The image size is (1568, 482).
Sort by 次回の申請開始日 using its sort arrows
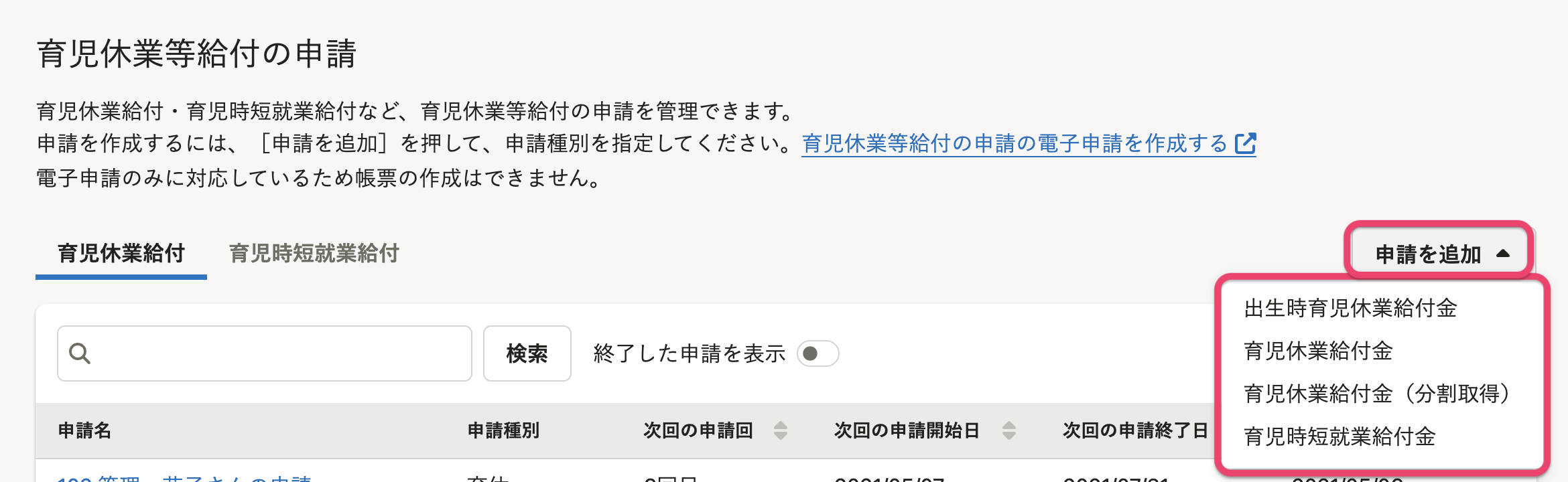click(x=1008, y=430)
